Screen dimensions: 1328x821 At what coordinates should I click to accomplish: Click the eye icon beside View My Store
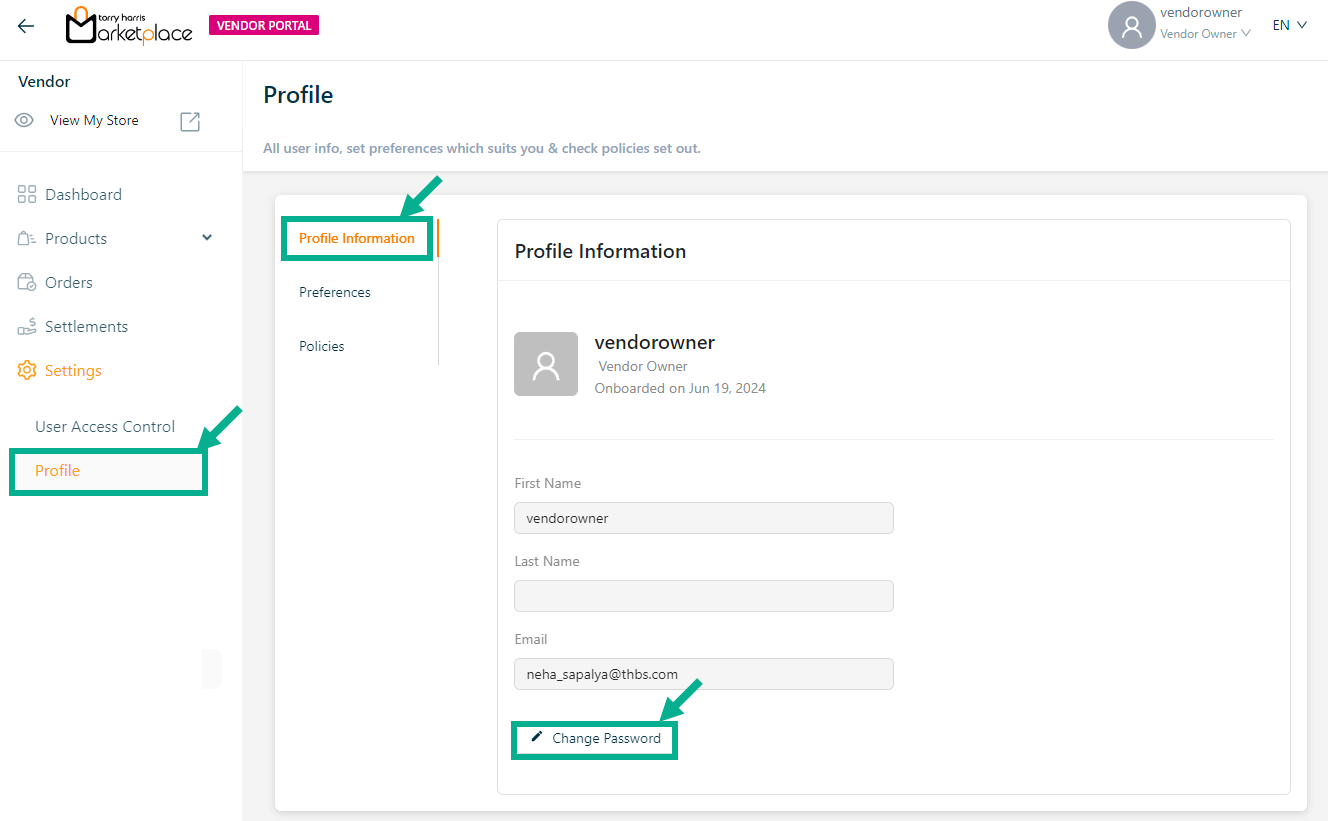point(25,120)
